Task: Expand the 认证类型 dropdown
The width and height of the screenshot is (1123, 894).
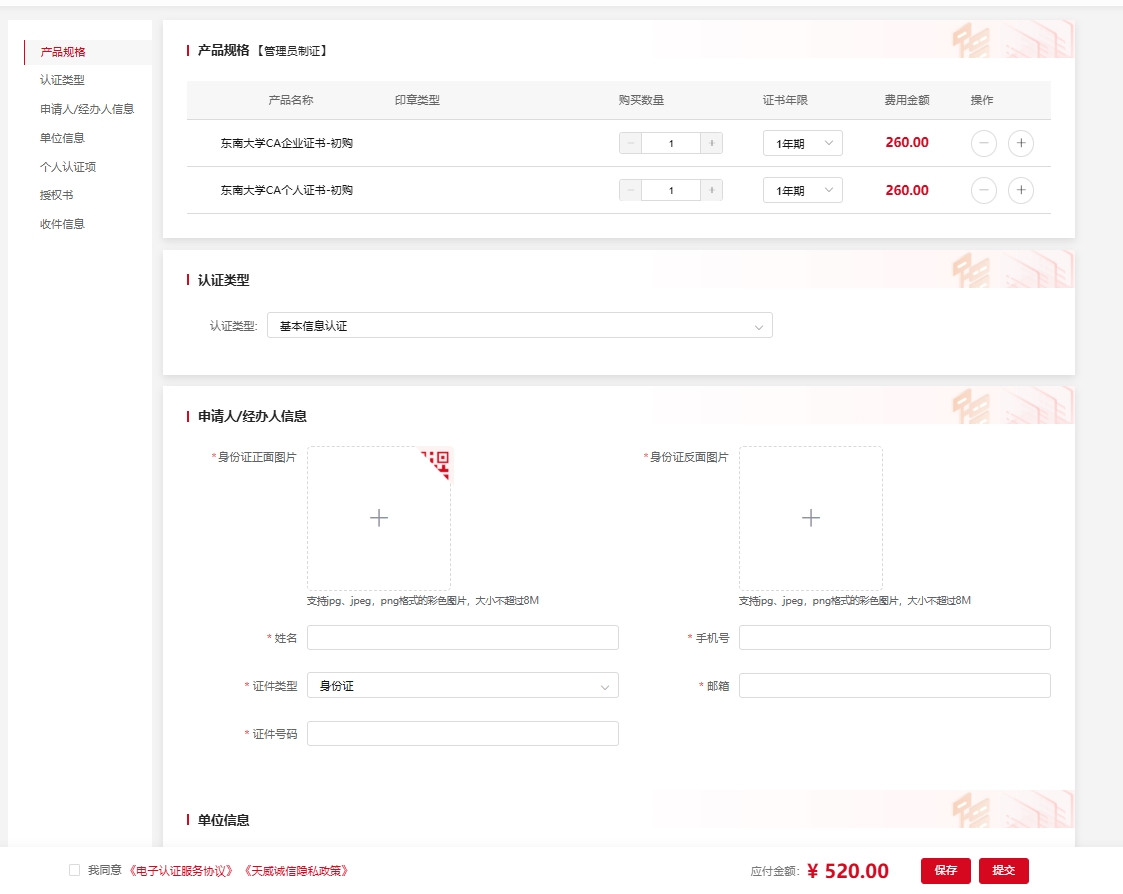Action: coord(519,326)
